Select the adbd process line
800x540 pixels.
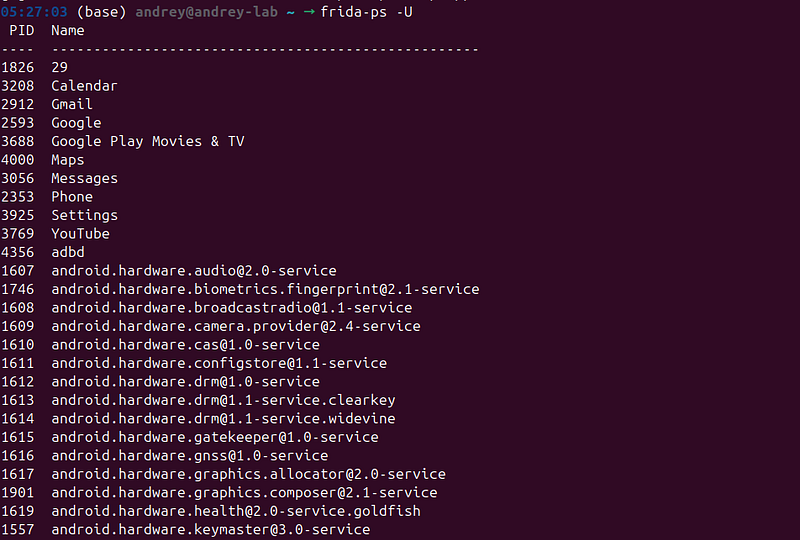click(x=43, y=252)
